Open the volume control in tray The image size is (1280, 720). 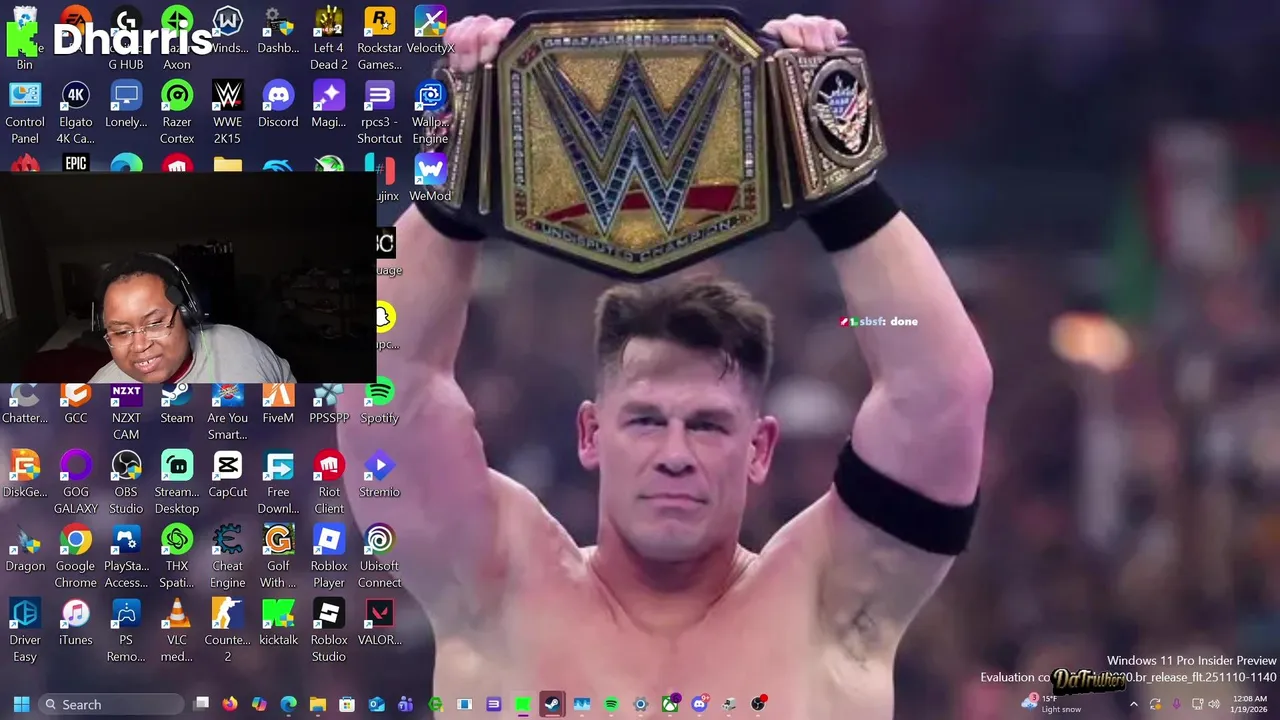(x=1214, y=704)
